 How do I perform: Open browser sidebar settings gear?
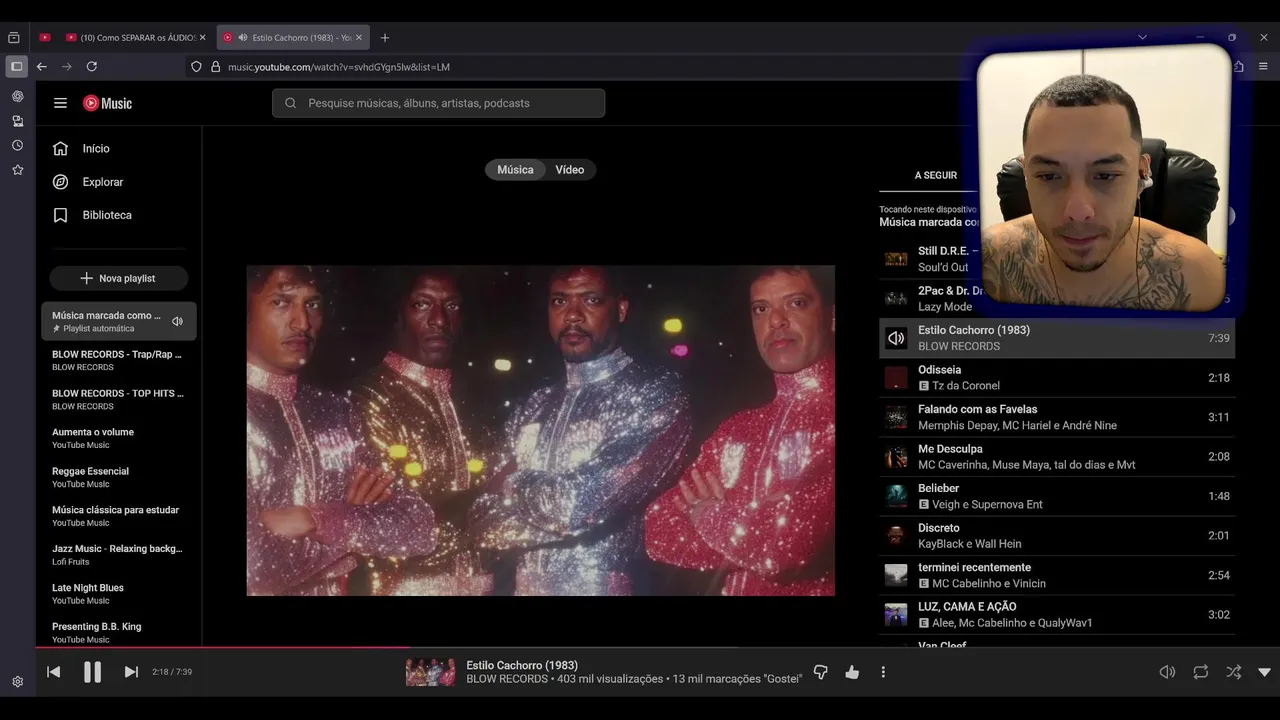pos(17,681)
